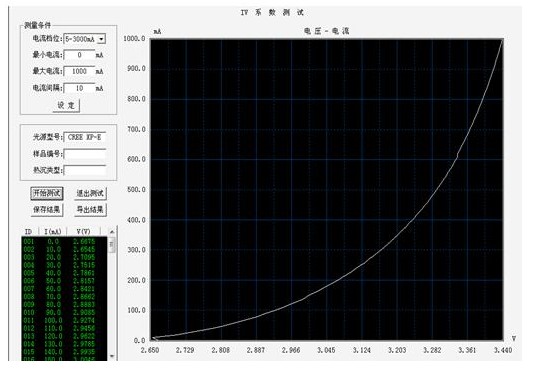Click the V(V) column header

pos(83,231)
